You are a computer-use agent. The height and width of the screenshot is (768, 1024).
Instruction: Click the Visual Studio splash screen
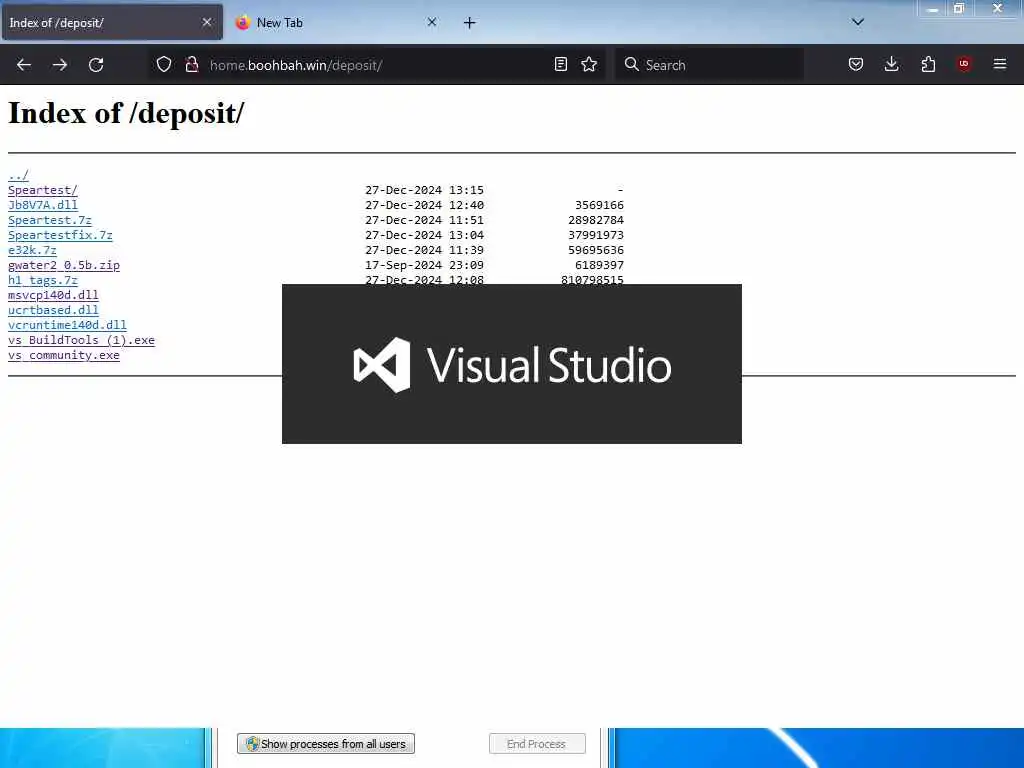click(511, 364)
